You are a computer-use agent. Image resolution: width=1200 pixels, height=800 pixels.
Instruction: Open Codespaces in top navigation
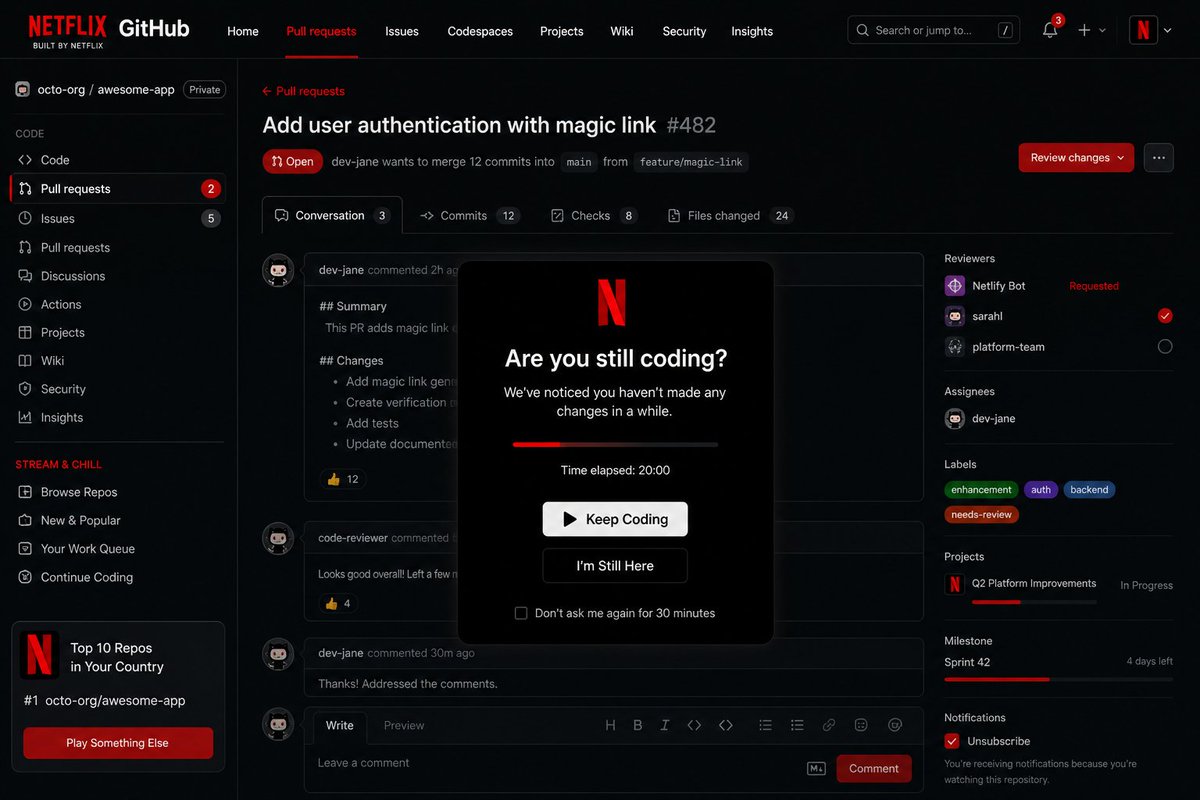480,31
